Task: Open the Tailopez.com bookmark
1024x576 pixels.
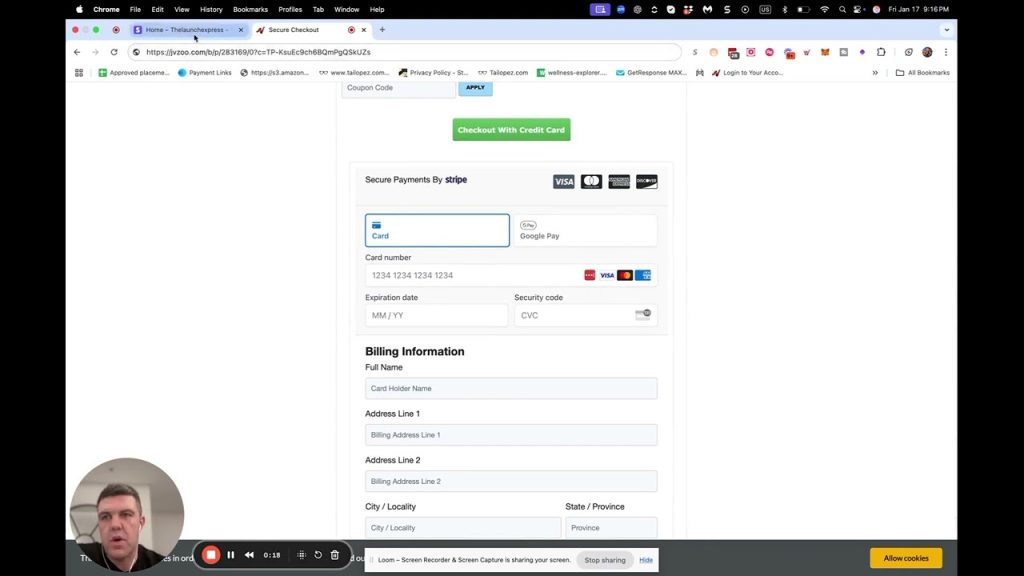Action: 503,72
